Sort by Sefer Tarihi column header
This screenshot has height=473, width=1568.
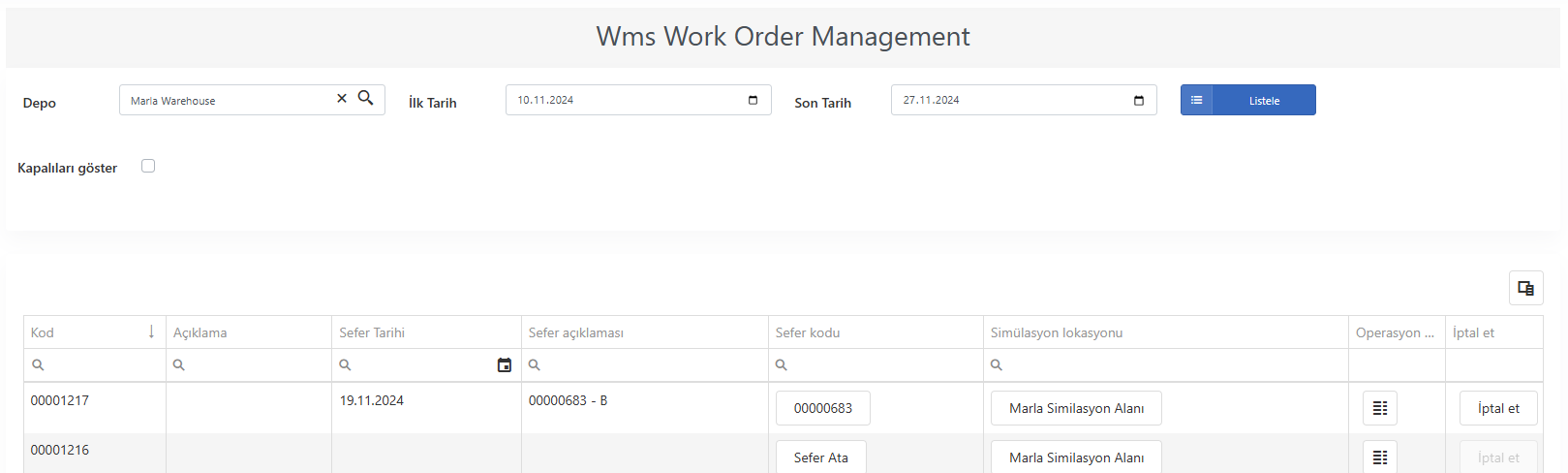click(x=426, y=332)
